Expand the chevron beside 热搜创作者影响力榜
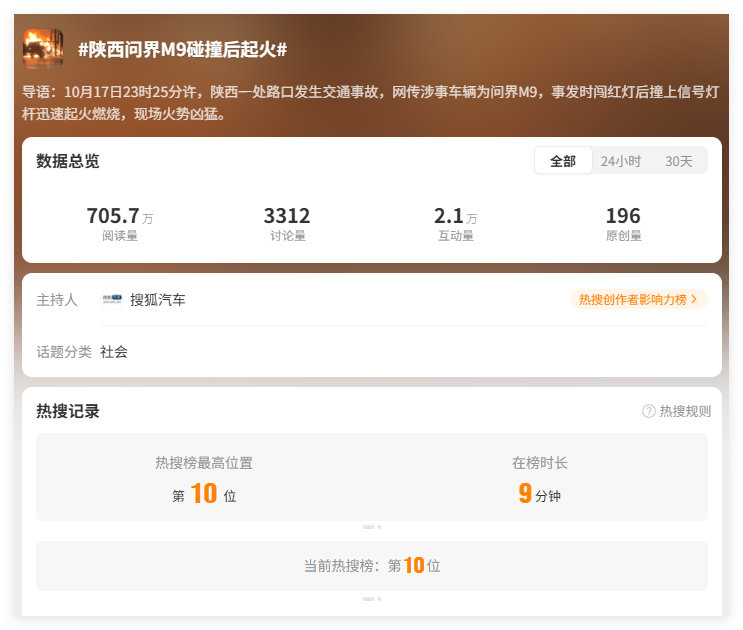743x630 pixels. (x=694, y=299)
